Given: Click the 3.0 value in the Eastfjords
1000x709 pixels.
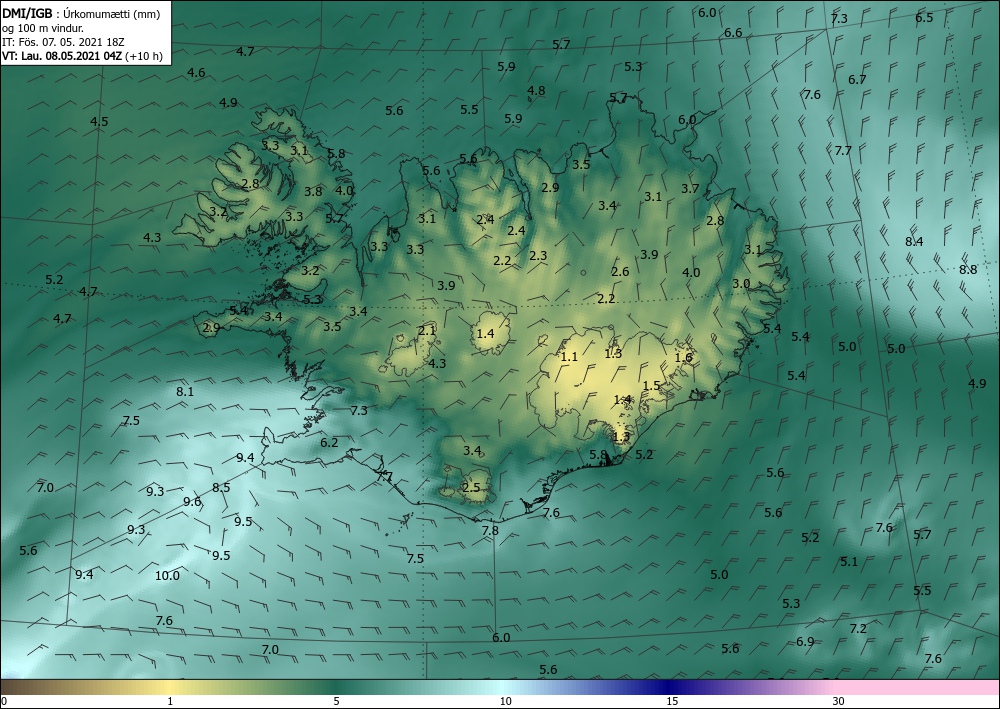Looking at the screenshot, I should tap(740, 284).
